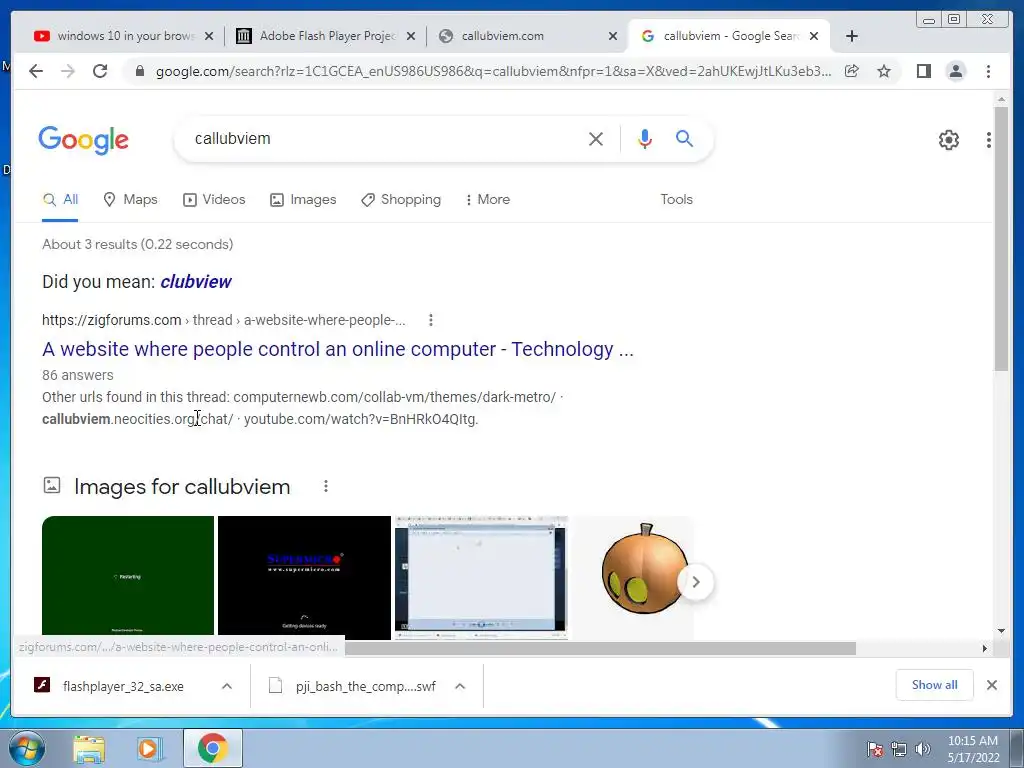Open Windows Explorer from taskbar
Viewport: 1024px width, 768px height.
[89, 748]
